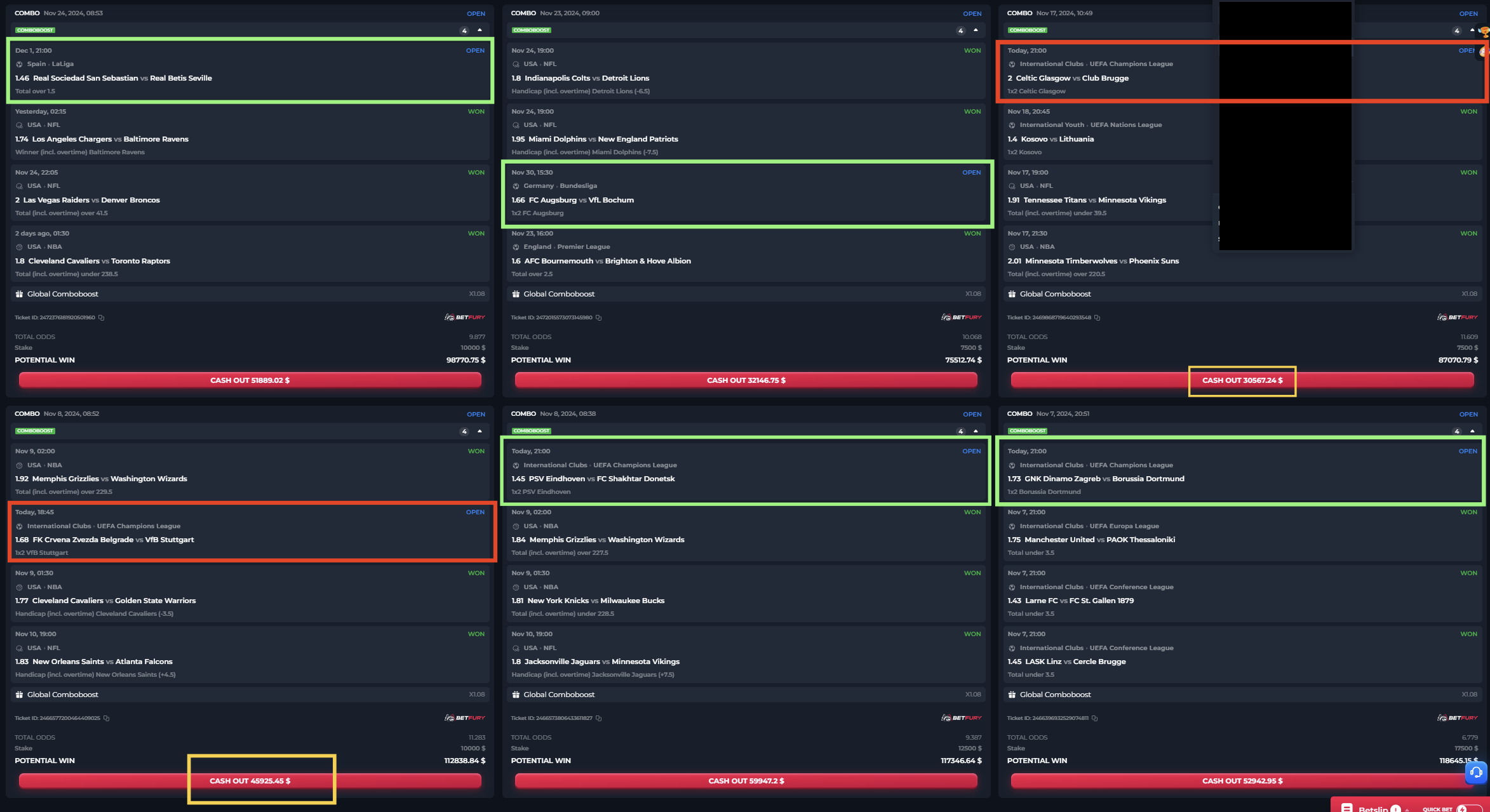Click potential win value 117346.64 $
This screenshot has width=1490, height=812.
tap(961, 761)
